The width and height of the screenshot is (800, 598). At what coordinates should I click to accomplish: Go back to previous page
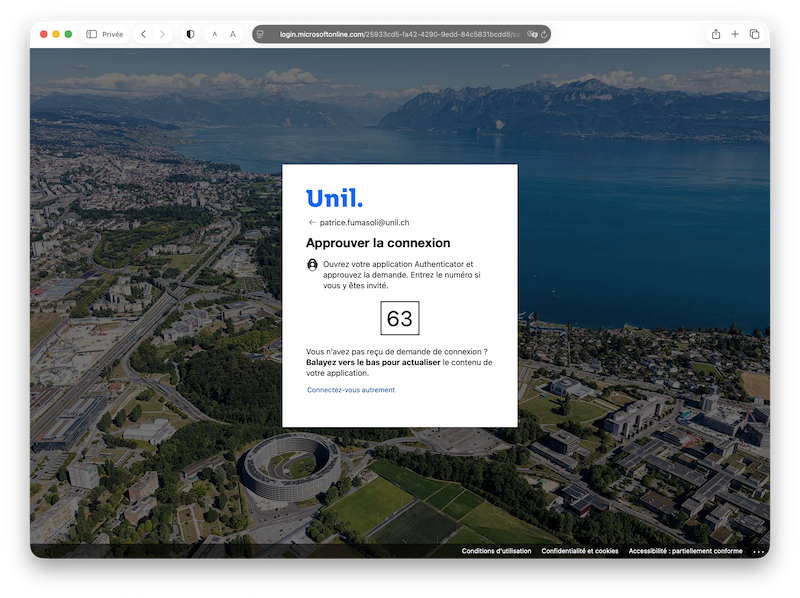pyautogui.click(x=143, y=34)
